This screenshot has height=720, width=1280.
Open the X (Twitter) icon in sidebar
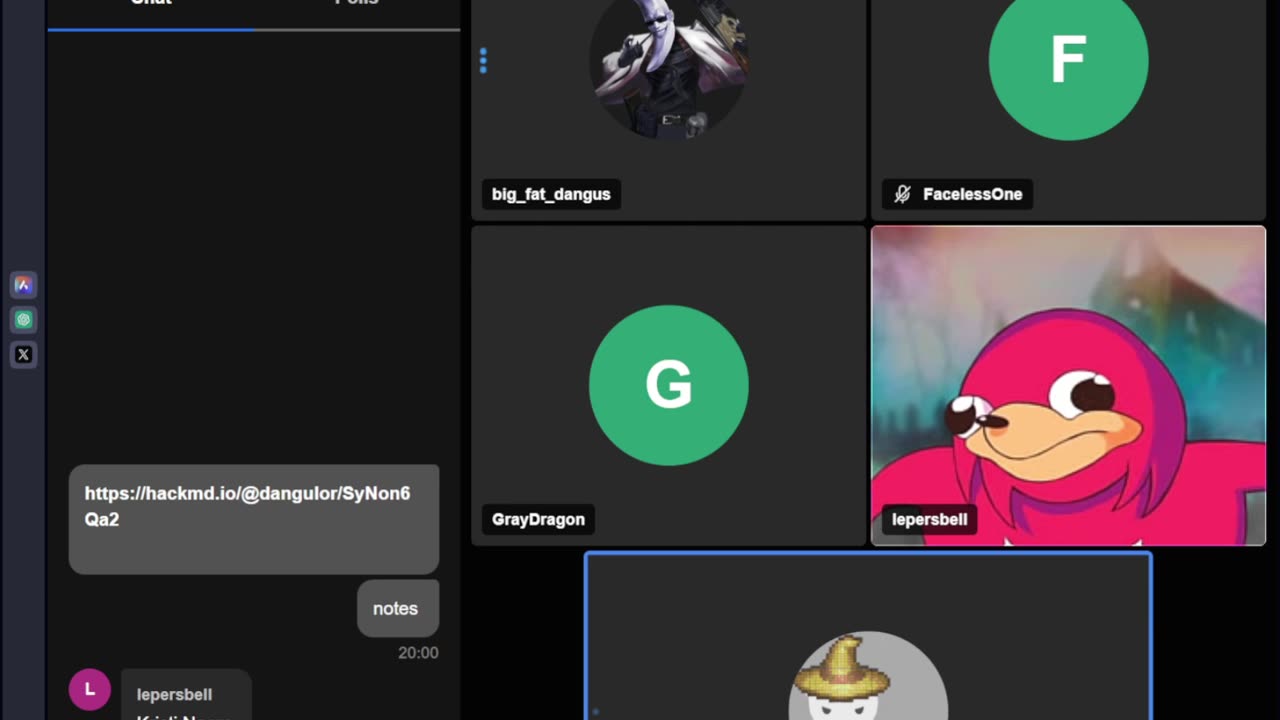pyautogui.click(x=24, y=355)
